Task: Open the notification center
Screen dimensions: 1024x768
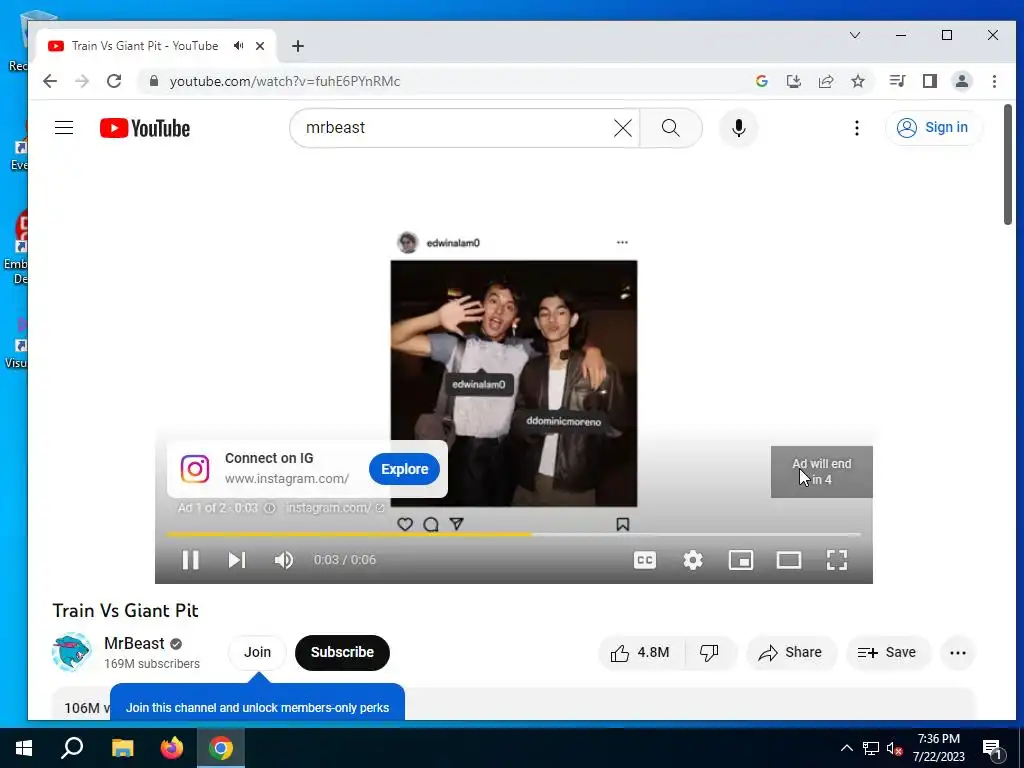Action: [x=992, y=748]
